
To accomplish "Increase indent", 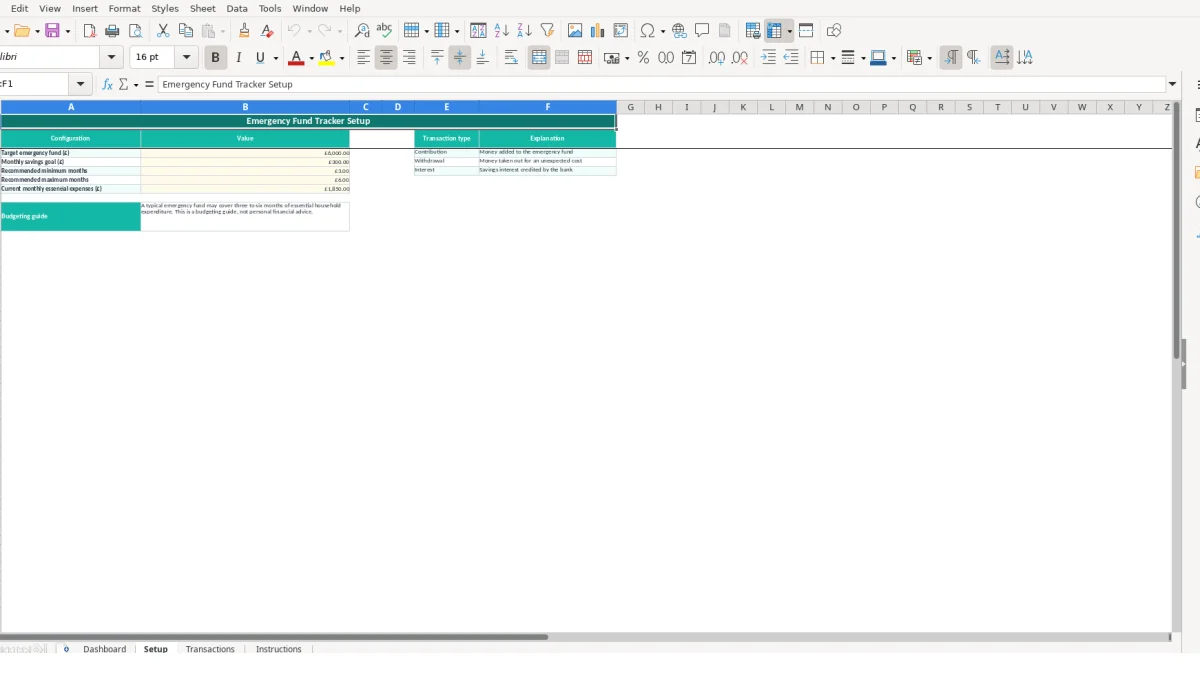I will [x=768, y=58].
